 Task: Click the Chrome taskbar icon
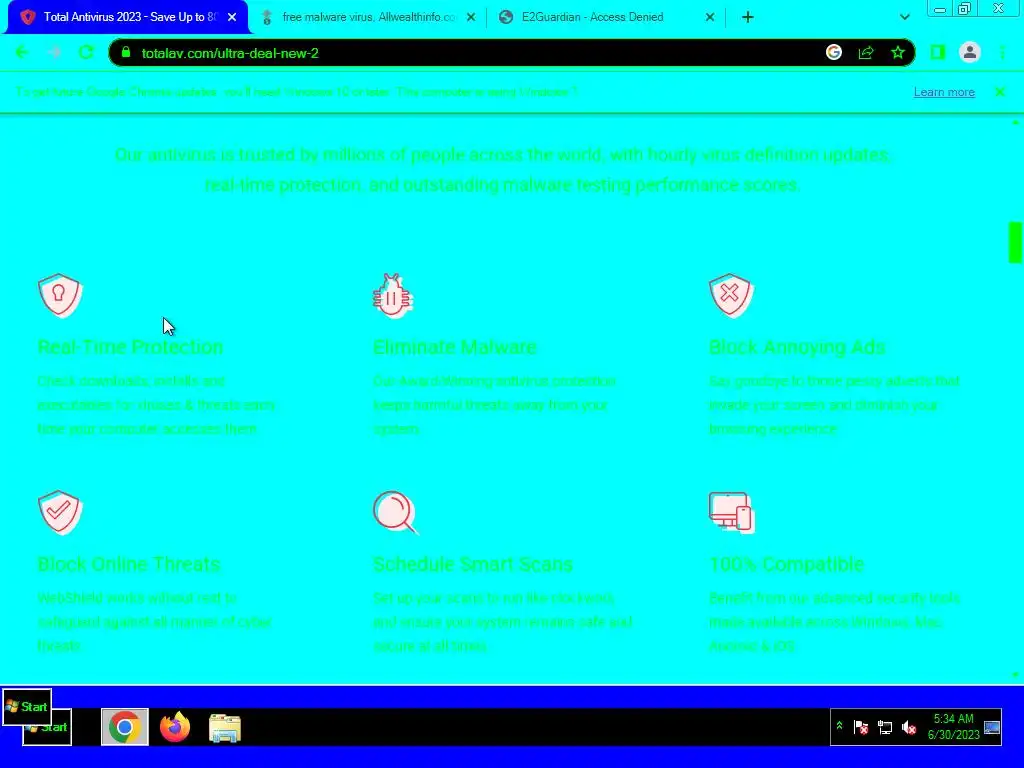coord(125,727)
